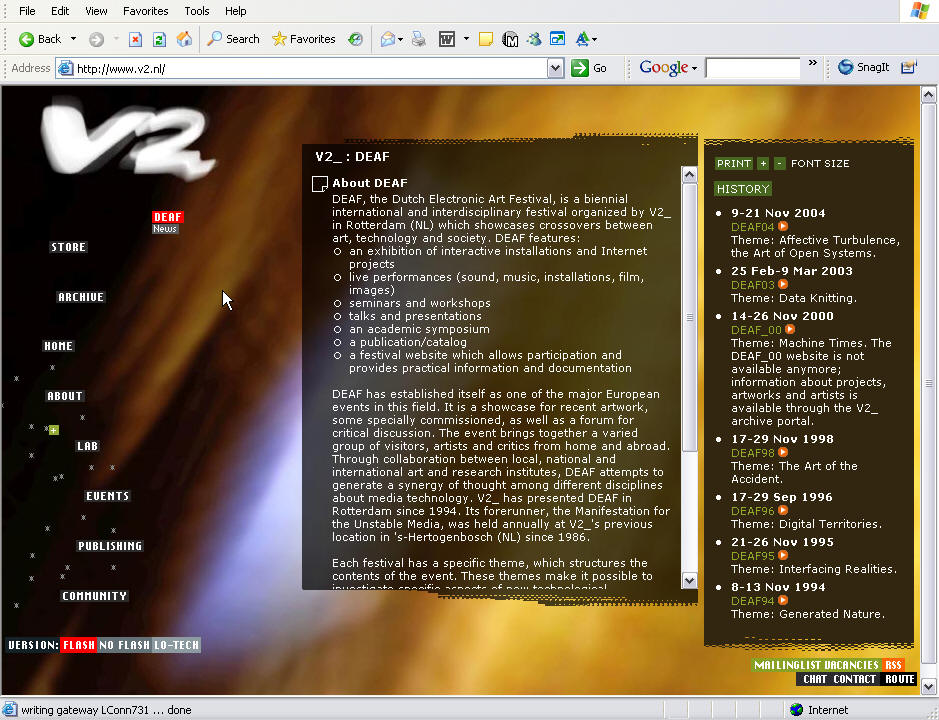Click the Refresh page icon

(x=159, y=40)
